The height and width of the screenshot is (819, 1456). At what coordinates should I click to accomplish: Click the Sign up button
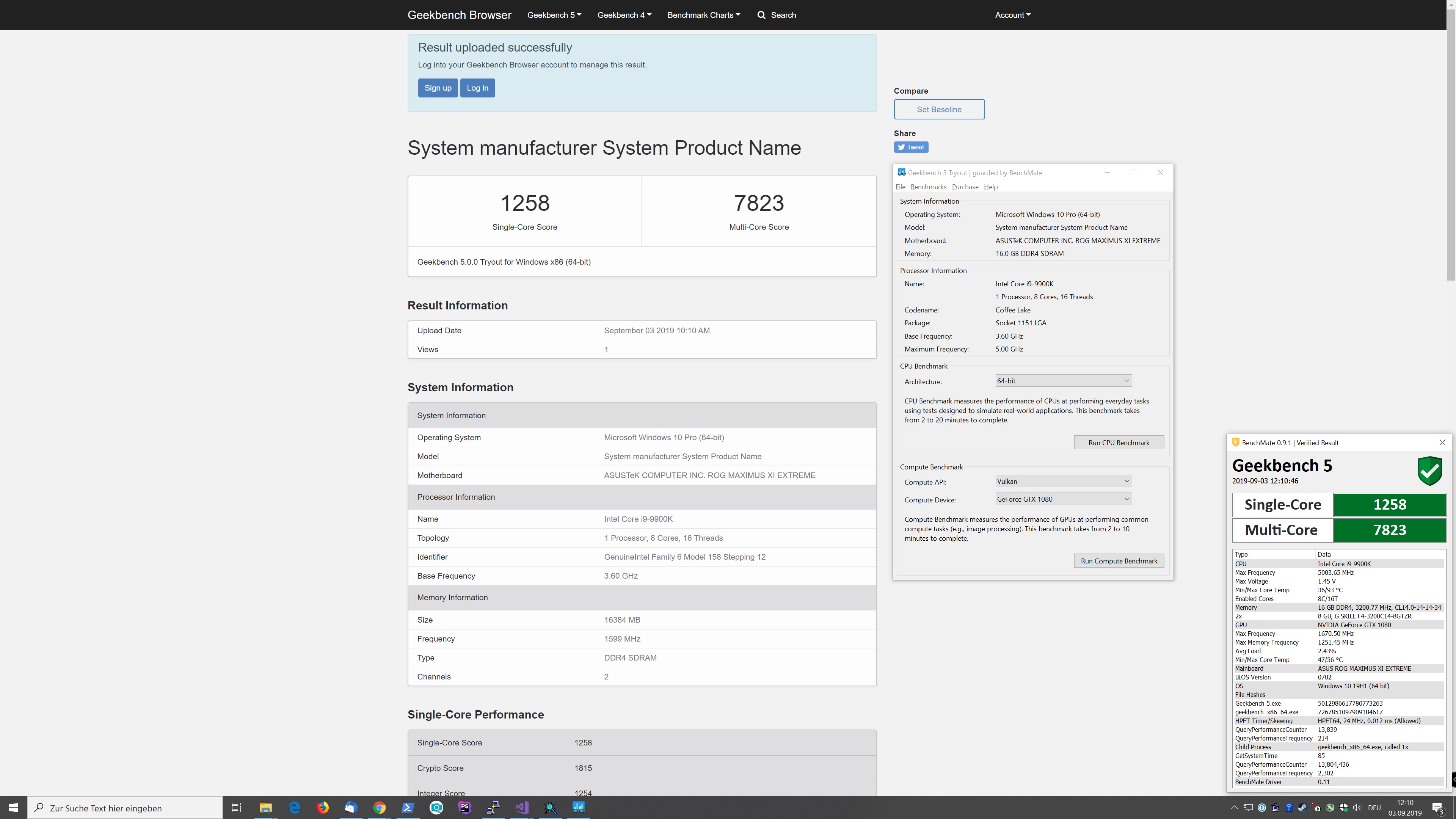pyautogui.click(x=438, y=88)
